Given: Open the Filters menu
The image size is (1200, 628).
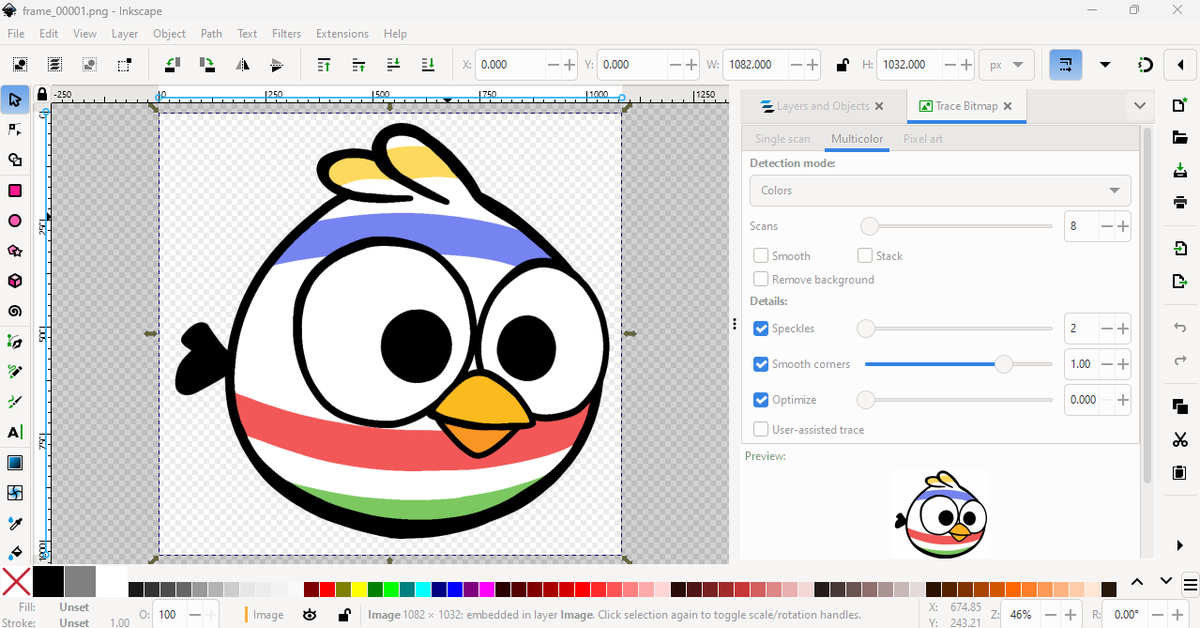Looking at the screenshot, I should click(x=286, y=33).
